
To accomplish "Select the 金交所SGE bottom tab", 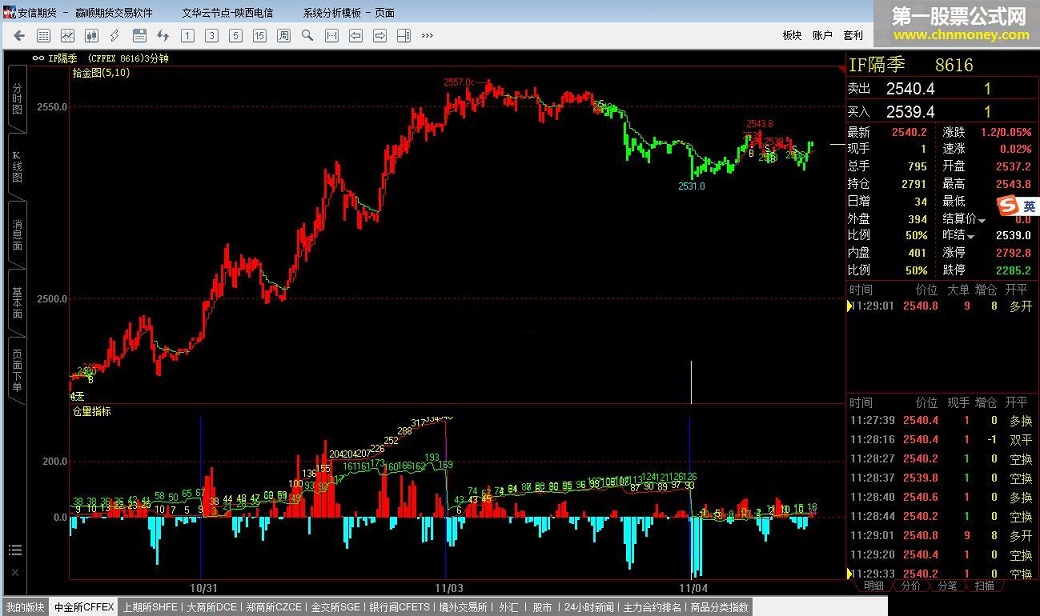I will pos(335,607).
